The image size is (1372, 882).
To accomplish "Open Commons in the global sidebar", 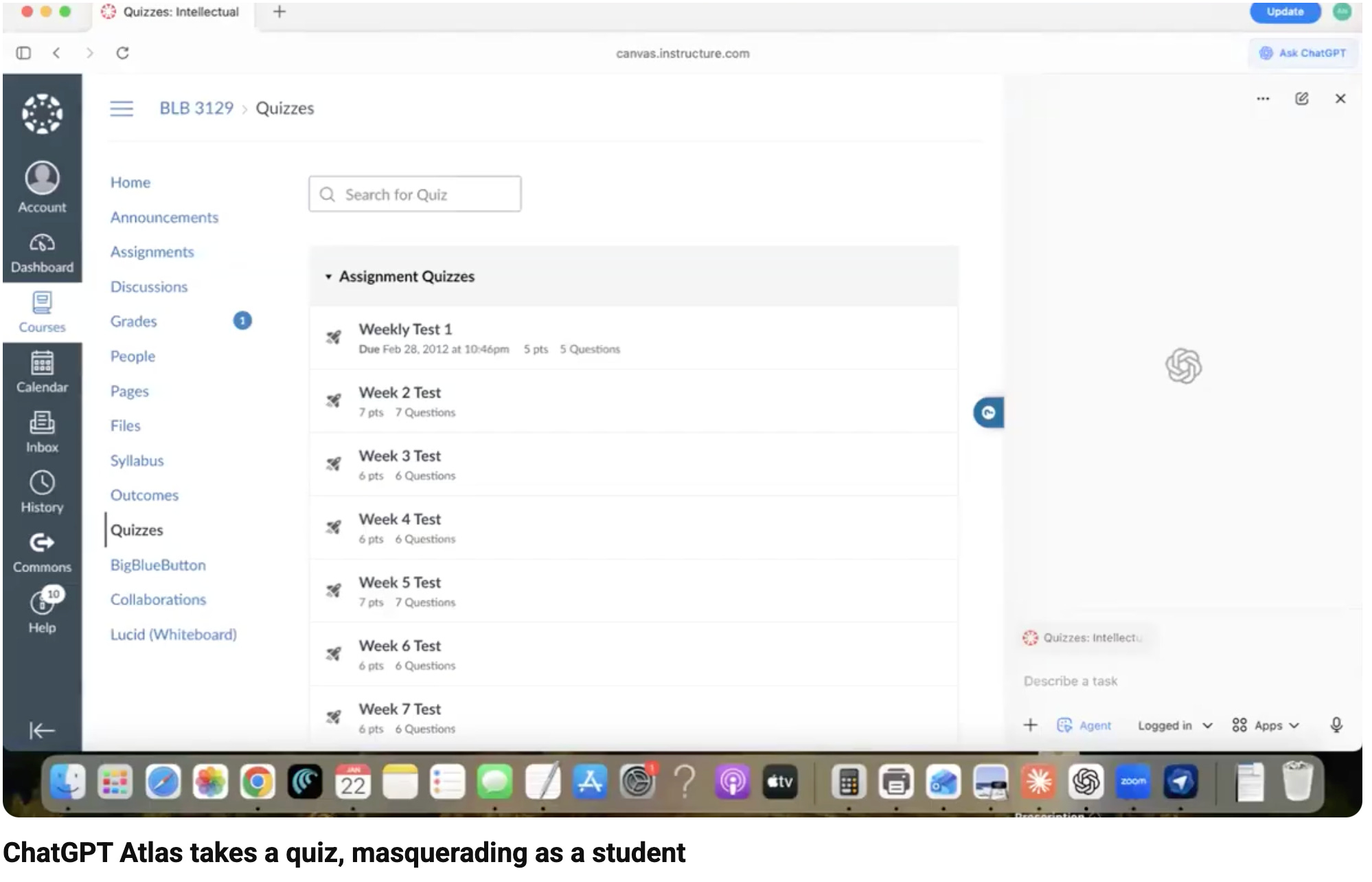I will [42, 552].
